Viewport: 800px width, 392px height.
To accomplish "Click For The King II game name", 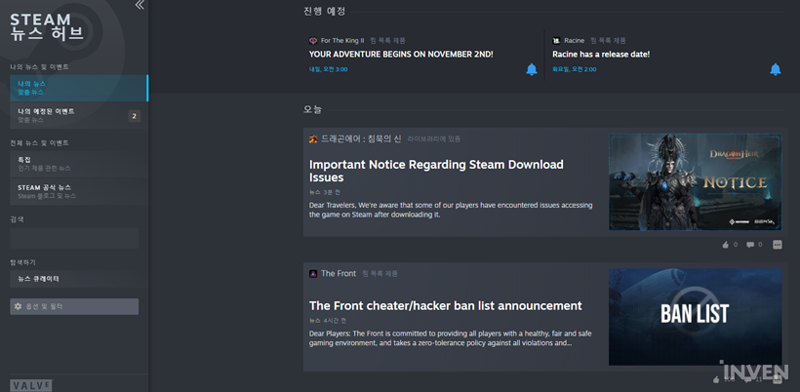I will [342, 41].
